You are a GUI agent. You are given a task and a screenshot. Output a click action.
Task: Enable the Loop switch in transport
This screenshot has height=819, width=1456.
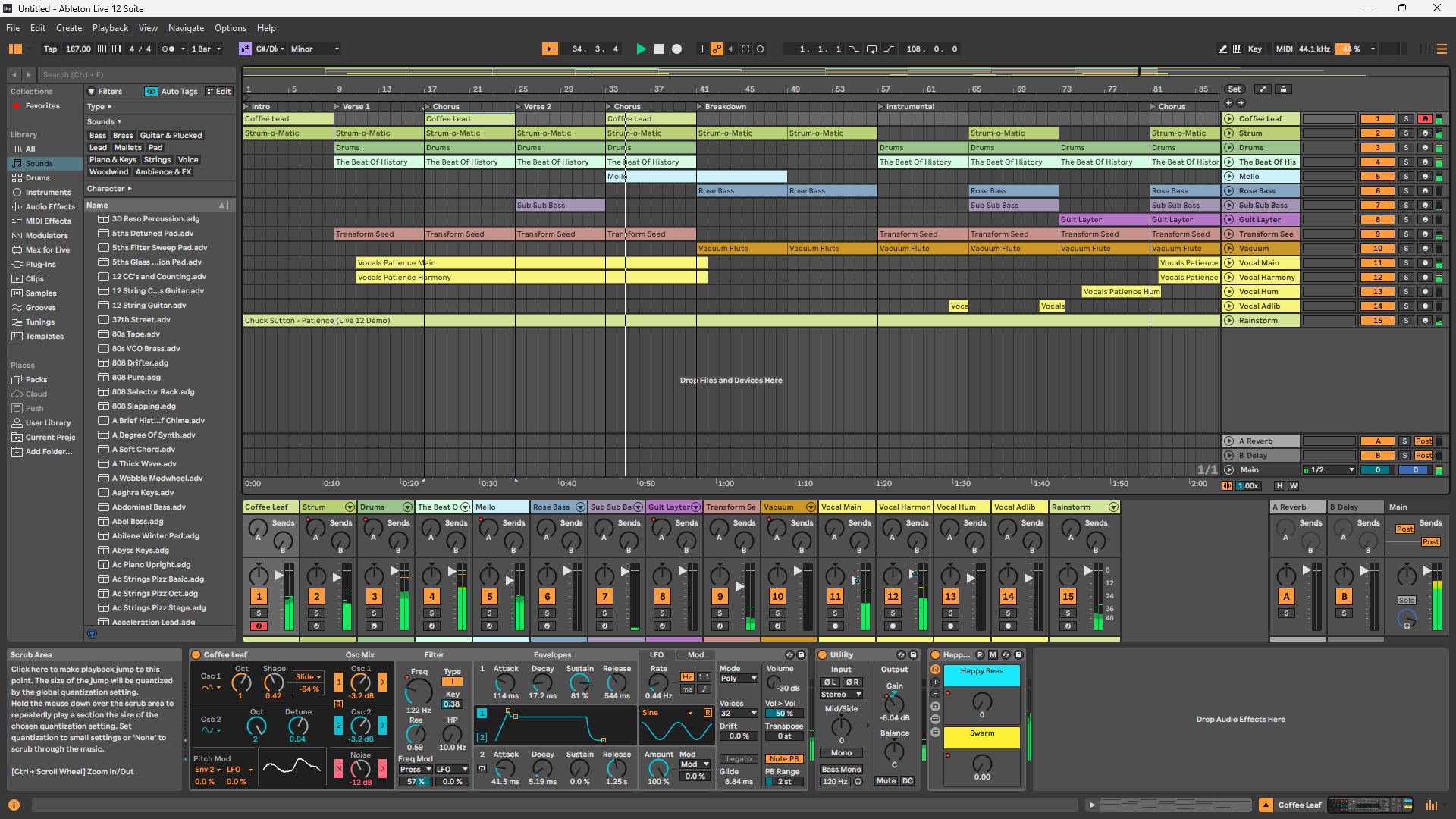click(871, 49)
